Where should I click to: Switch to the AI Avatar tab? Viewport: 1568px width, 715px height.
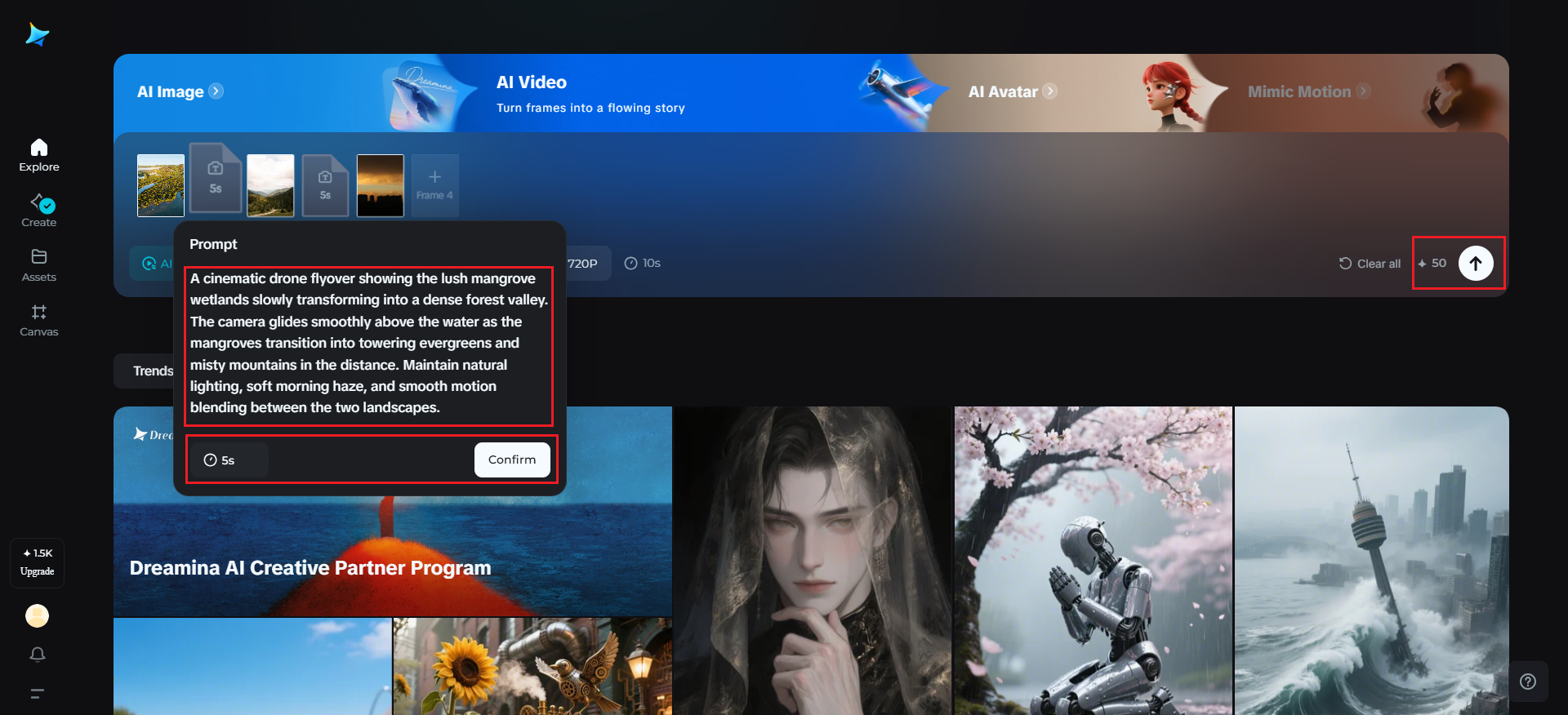click(x=1003, y=91)
